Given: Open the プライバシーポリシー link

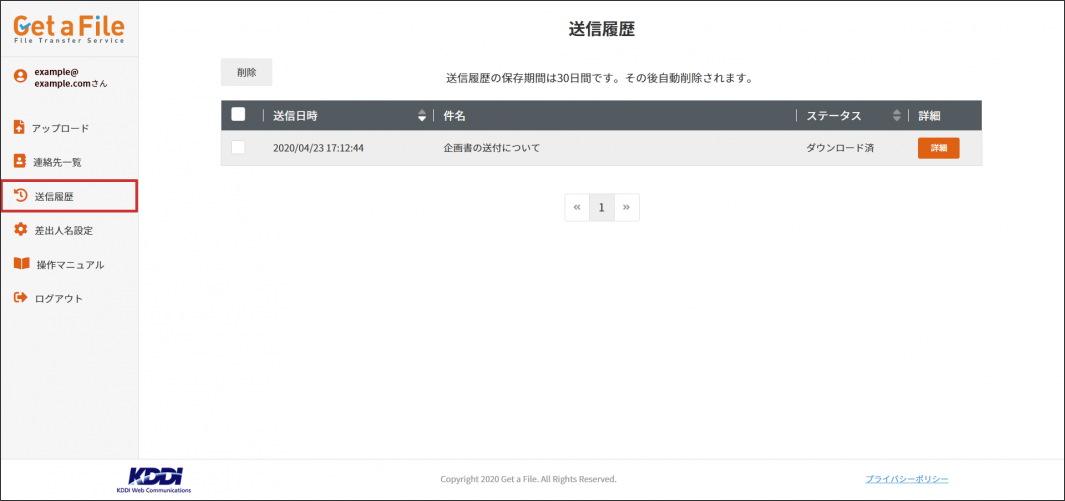Looking at the screenshot, I should 906,479.
